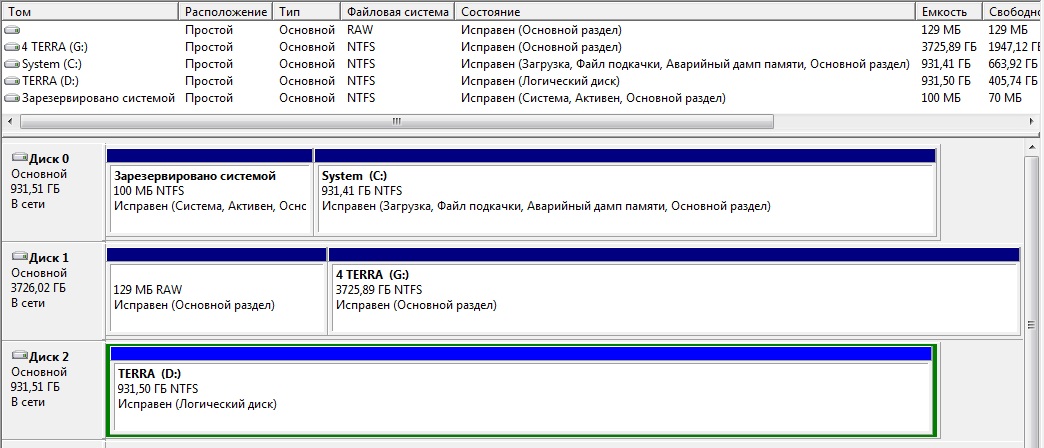Click the Диск 1 disk icon
1044x448 pixels.
21,256
